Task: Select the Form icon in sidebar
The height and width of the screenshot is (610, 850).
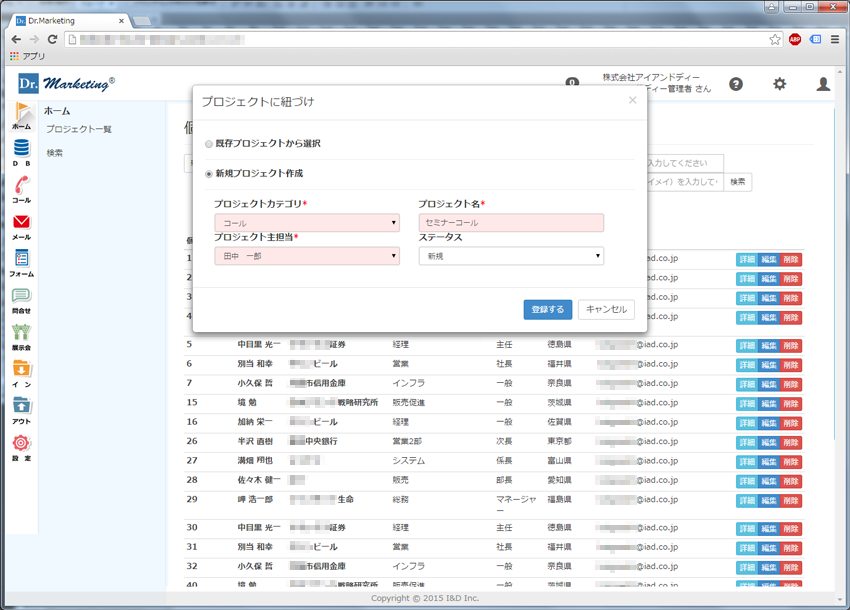Action: tap(21, 260)
